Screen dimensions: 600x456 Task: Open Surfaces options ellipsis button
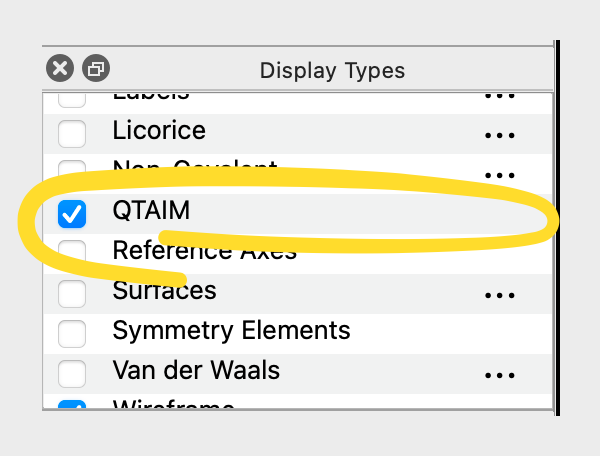pyautogui.click(x=498, y=295)
